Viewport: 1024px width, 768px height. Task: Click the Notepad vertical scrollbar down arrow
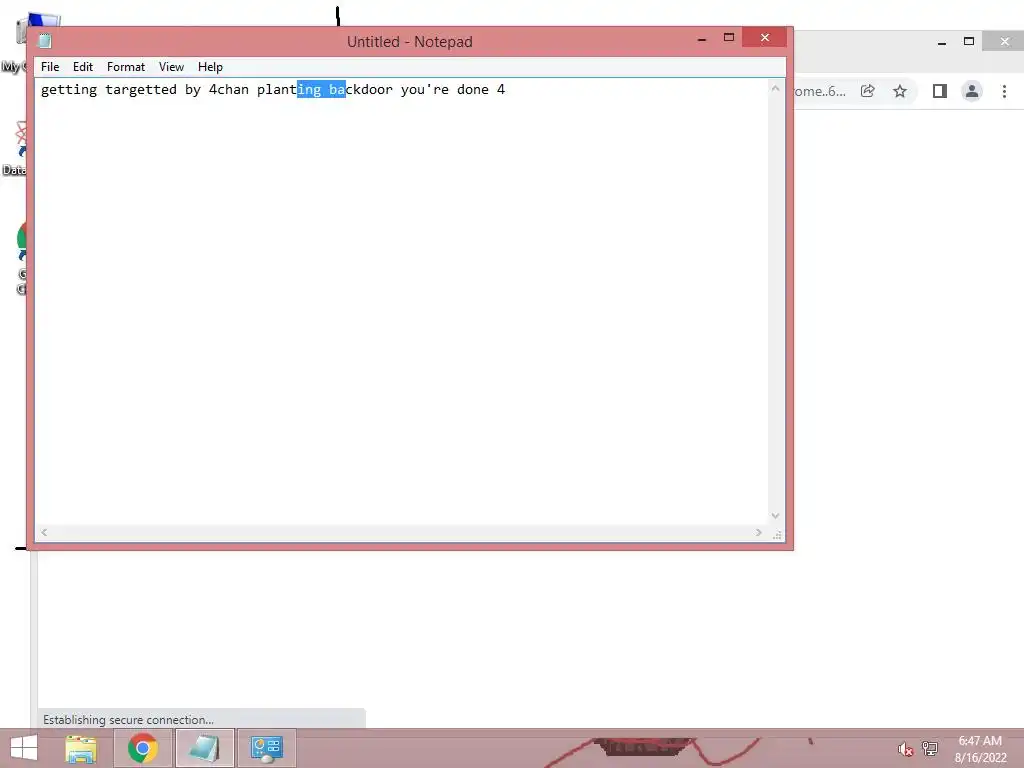(x=775, y=515)
